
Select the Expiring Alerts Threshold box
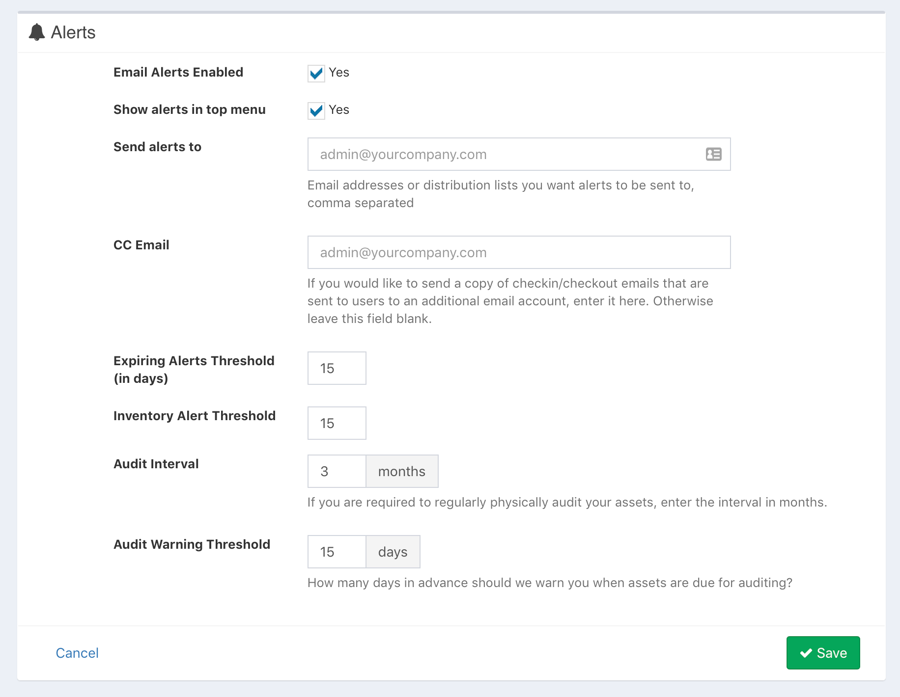337,368
